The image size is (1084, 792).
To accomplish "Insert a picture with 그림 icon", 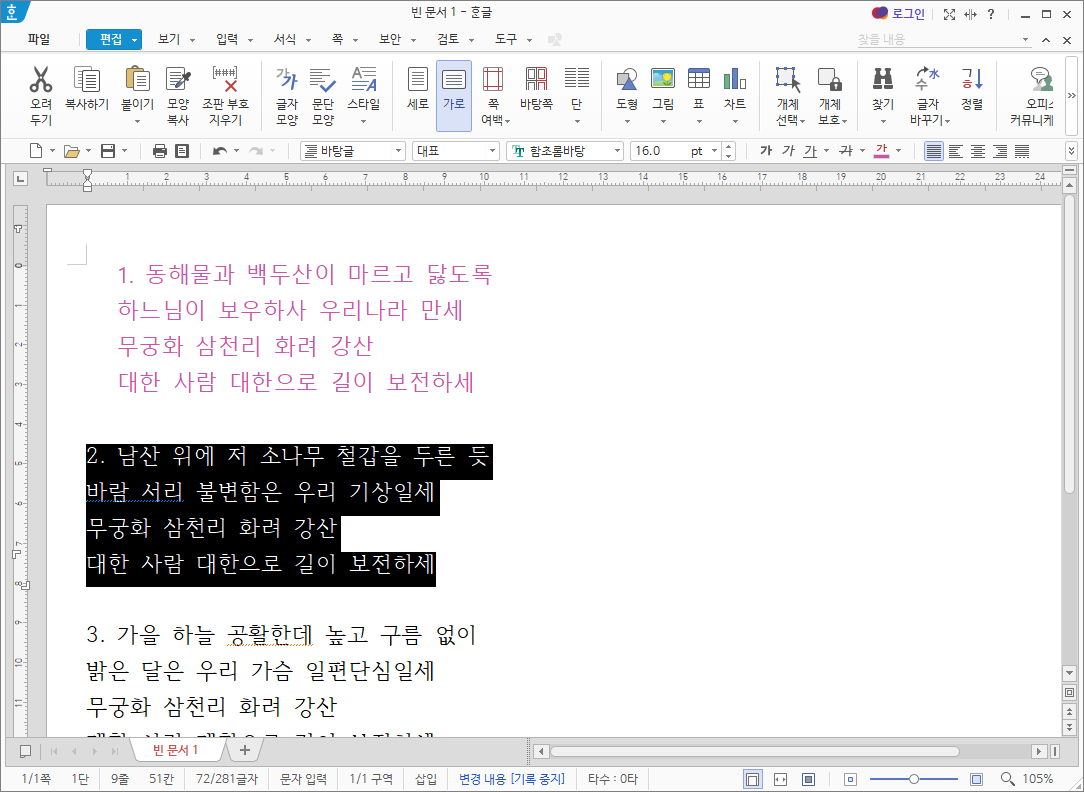I will (x=663, y=78).
